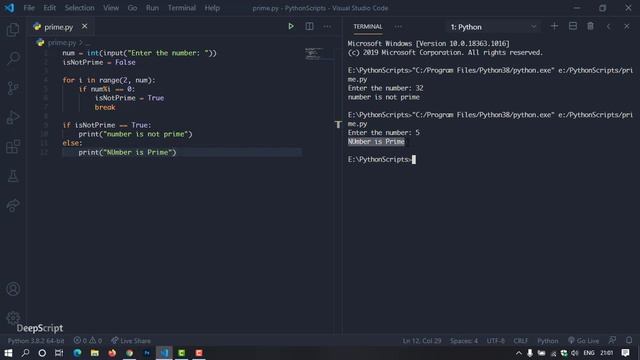Click highlighted 'NUmber is Prime' terminal output
This screenshot has height=360, width=640.
coord(376,142)
